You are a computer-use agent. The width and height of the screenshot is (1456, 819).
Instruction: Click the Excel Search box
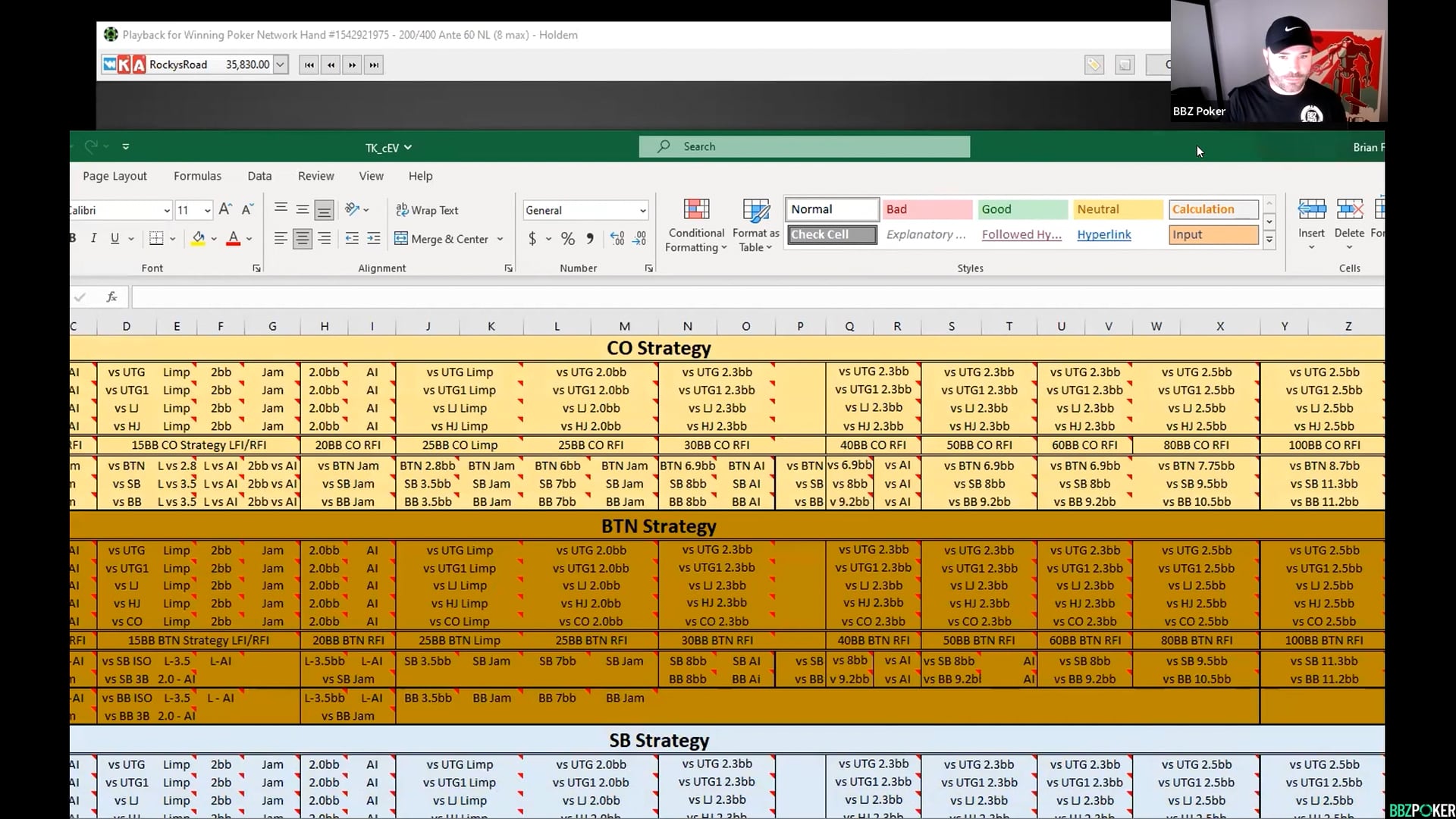804,146
